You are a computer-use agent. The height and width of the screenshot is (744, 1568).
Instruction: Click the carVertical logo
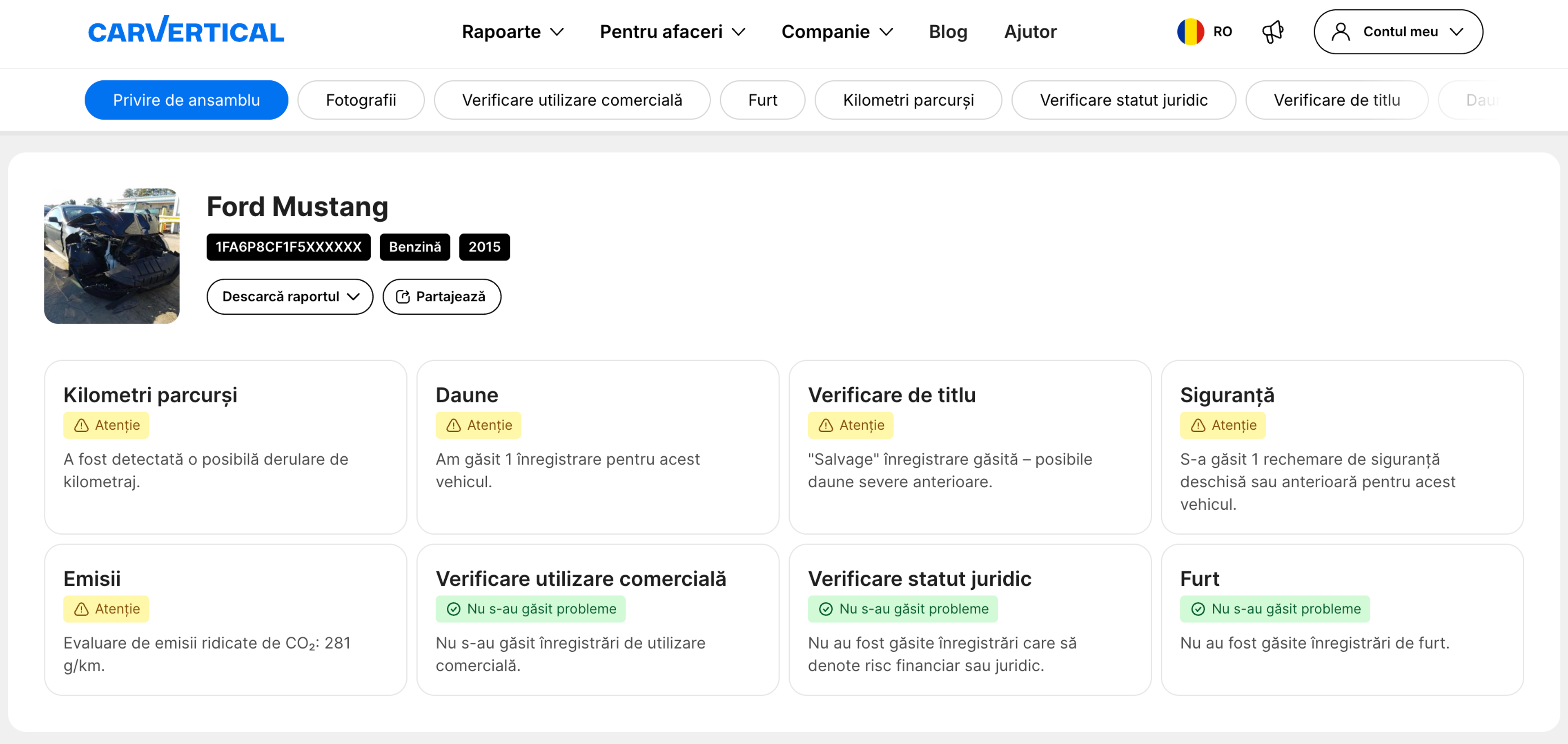point(186,31)
